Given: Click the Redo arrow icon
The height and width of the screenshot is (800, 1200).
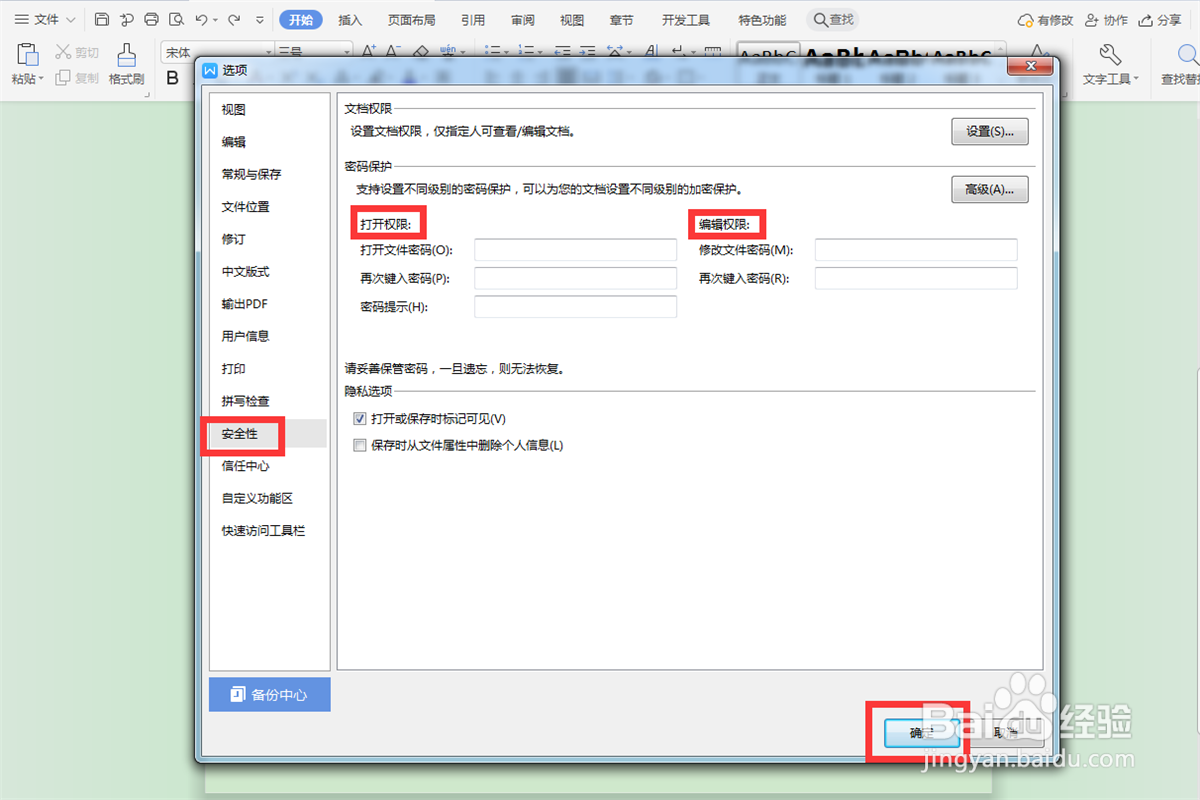Looking at the screenshot, I should point(232,19).
